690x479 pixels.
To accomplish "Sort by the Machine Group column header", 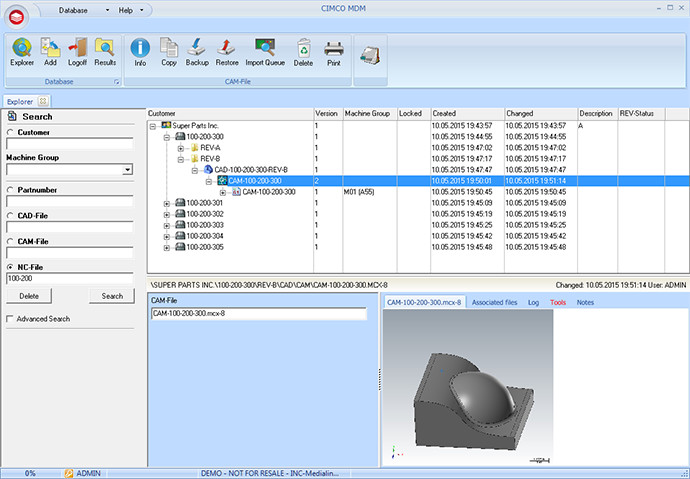I will coord(370,113).
